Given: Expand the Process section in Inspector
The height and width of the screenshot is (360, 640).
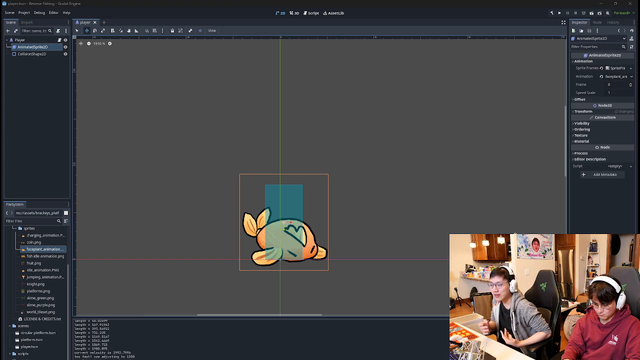Looking at the screenshot, I should [602, 153].
